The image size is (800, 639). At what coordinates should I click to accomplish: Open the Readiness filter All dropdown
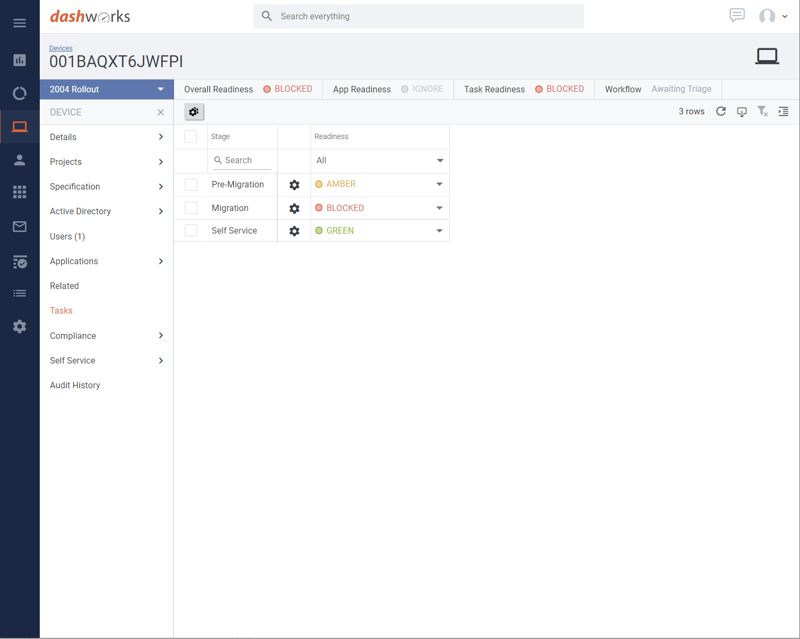click(379, 160)
